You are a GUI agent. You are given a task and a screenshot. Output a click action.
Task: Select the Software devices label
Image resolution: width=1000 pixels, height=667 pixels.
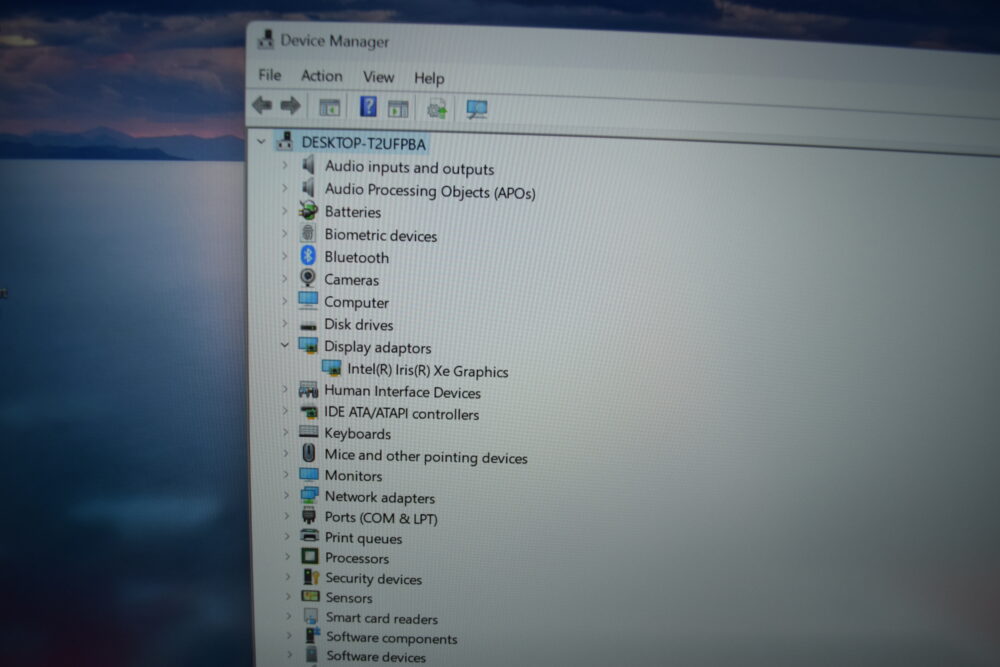point(376,656)
